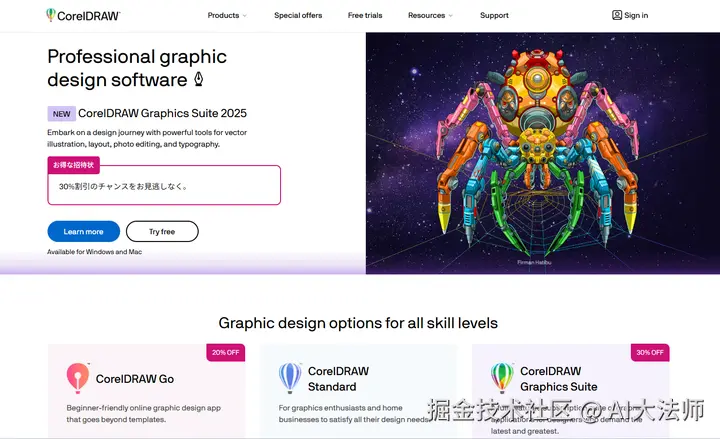Click the 'Professional graphic design software' headline
The width and height of the screenshot is (720, 439).
point(137,68)
